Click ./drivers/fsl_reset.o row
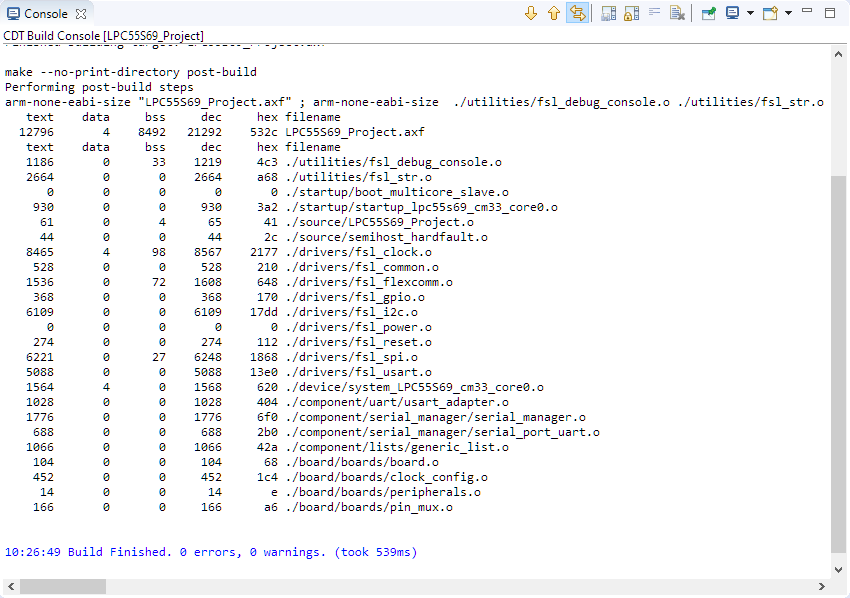Image resolution: width=850 pixels, height=598 pixels. pyautogui.click(x=358, y=342)
